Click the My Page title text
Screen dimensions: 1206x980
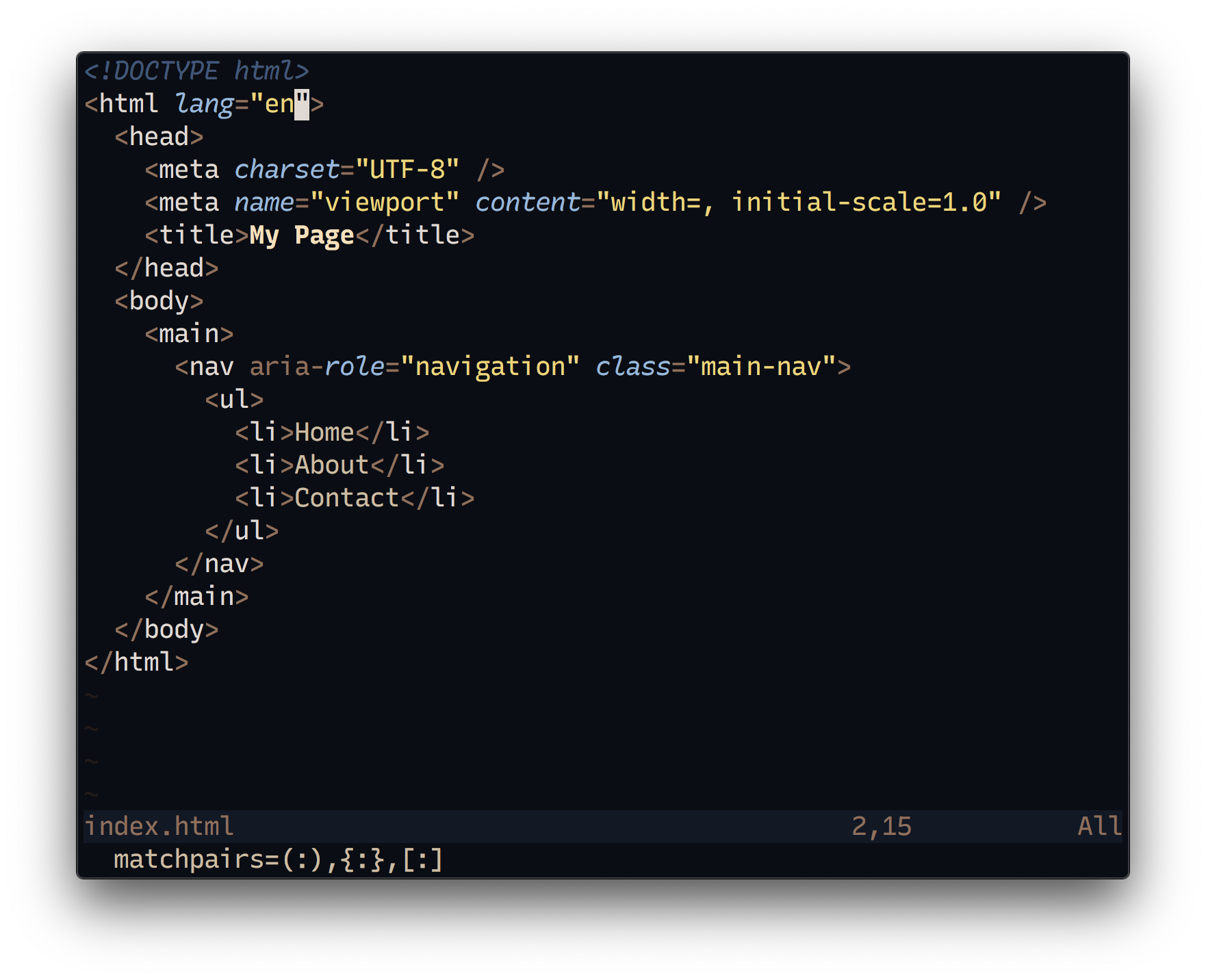pyautogui.click(x=302, y=235)
